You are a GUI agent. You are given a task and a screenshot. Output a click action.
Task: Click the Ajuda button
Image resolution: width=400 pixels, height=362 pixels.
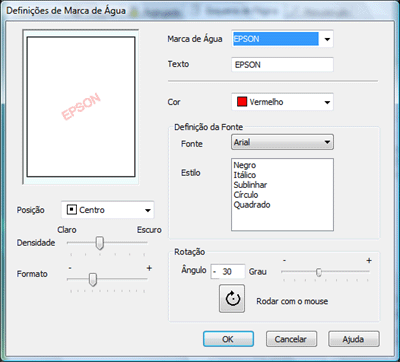(x=354, y=339)
